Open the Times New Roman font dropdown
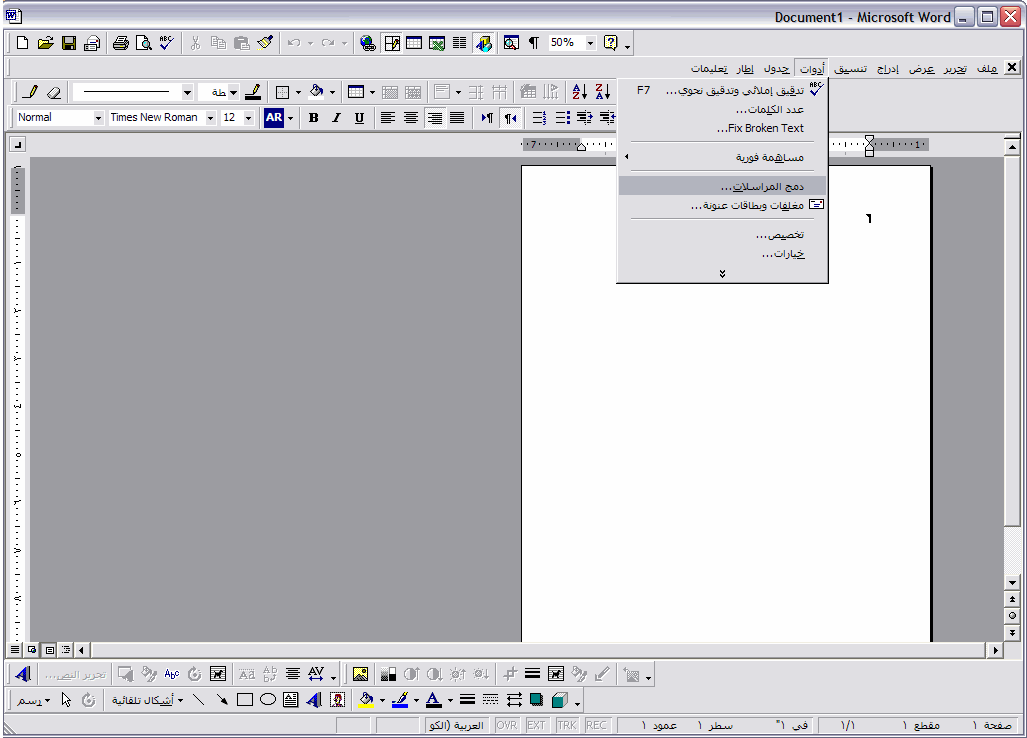The height and width of the screenshot is (738, 1027). pyautogui.click(x=210, y=118)
